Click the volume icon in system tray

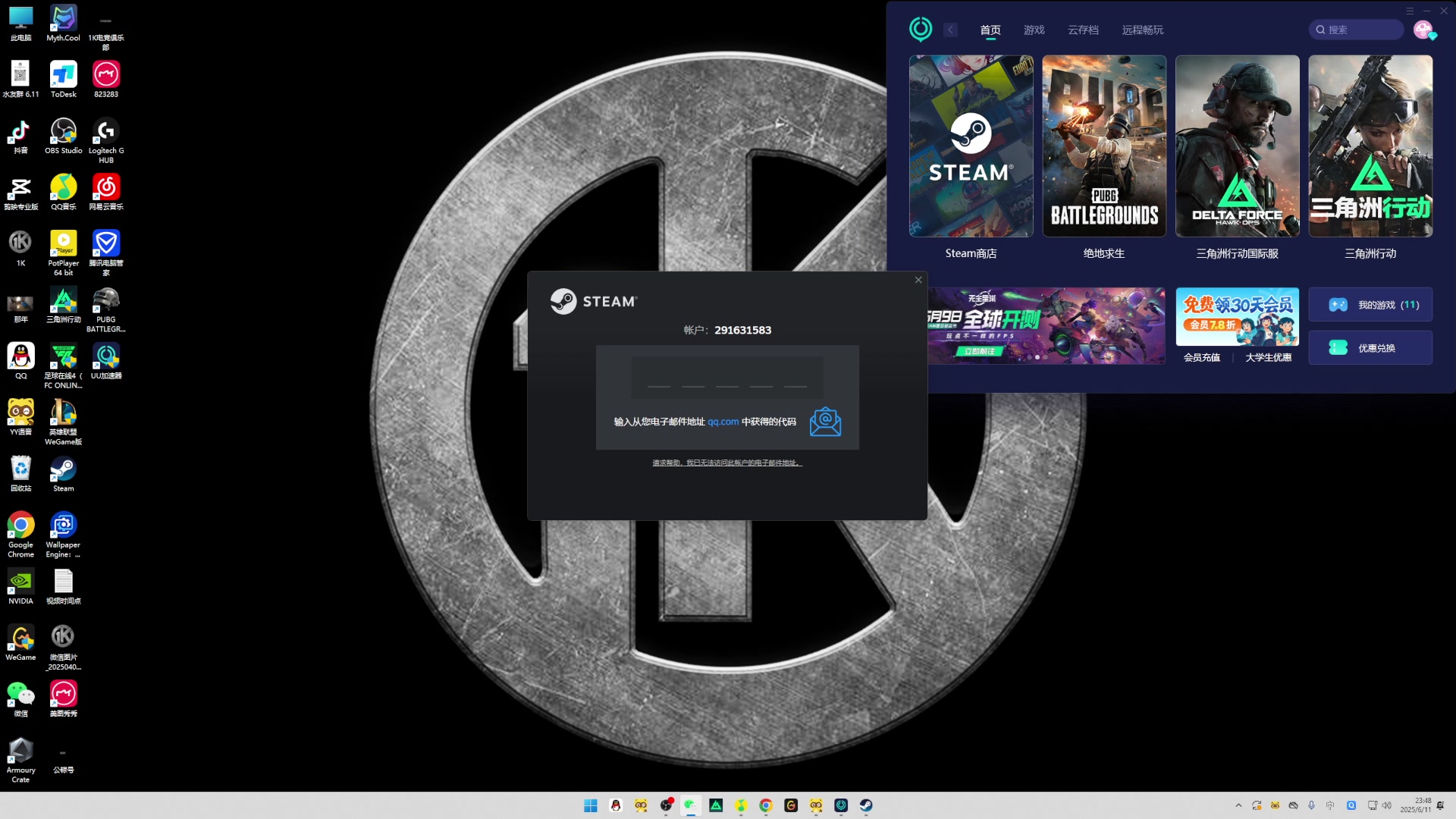[1387, 805]
